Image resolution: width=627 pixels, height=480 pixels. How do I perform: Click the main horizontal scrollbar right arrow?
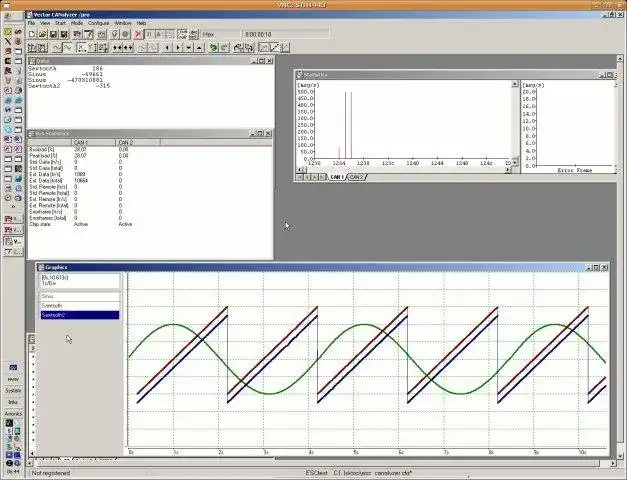pos(613,464)
